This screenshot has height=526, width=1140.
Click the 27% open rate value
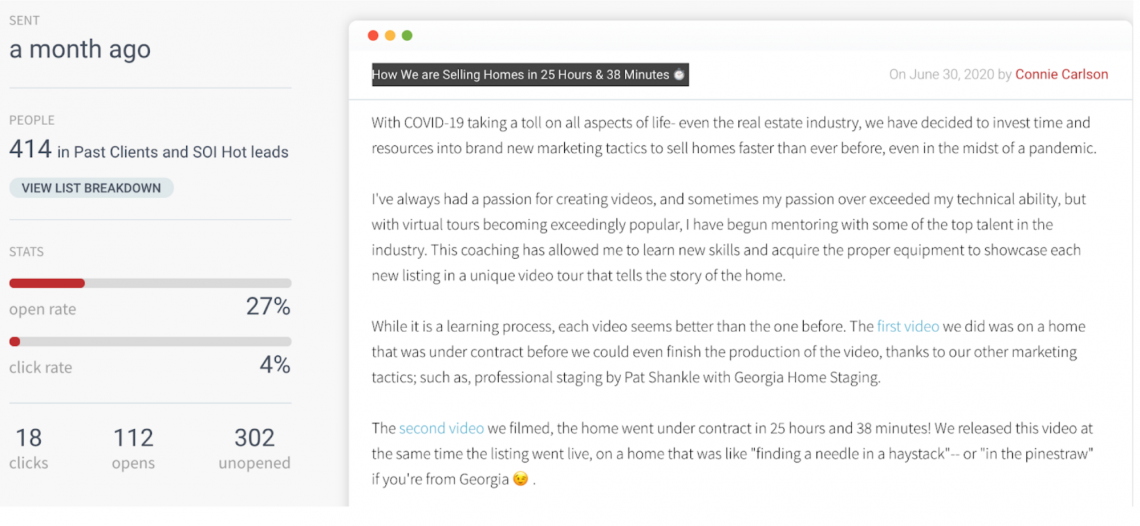coord(268,307)
